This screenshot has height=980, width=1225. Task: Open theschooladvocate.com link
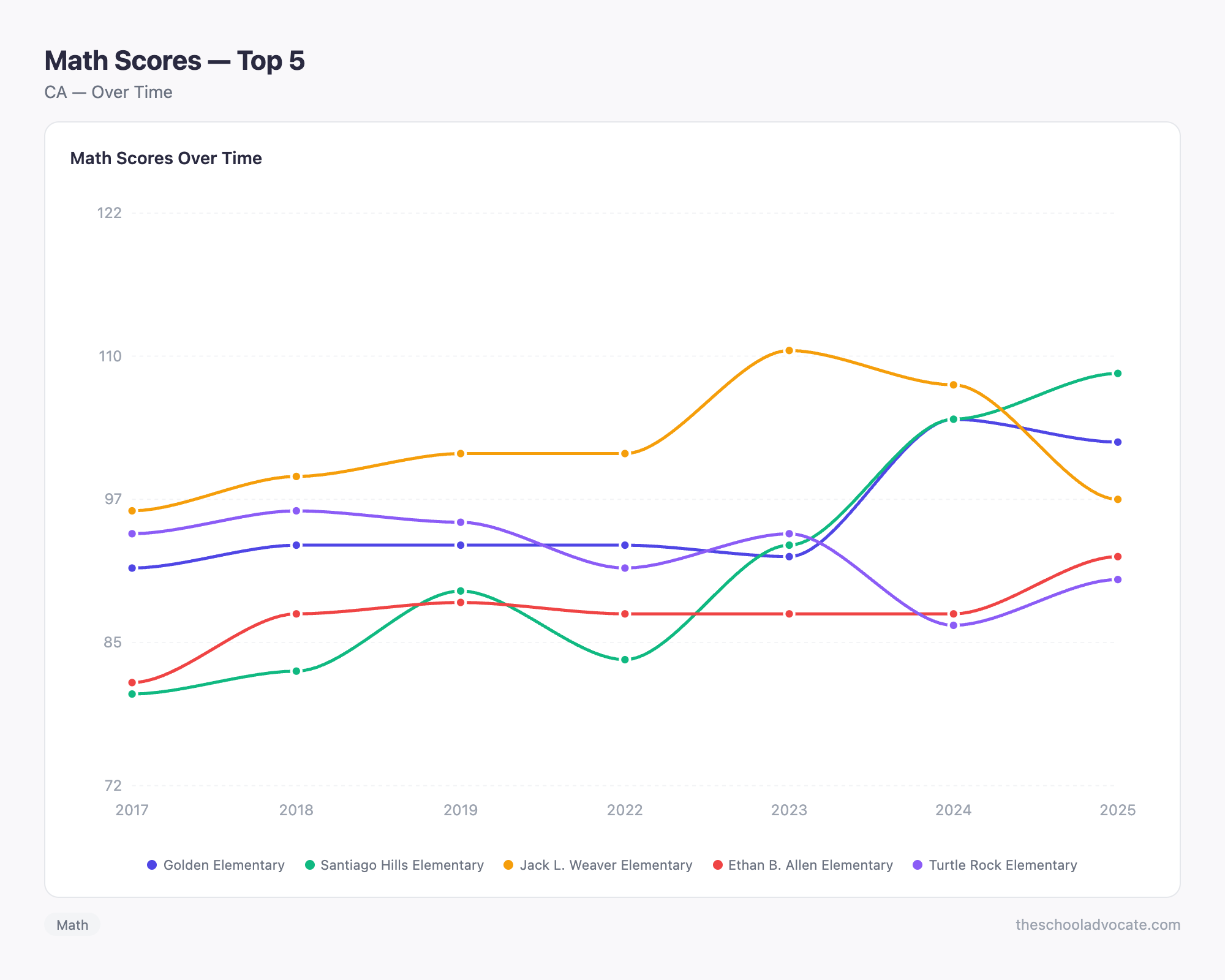click(x=1098, y=925)
